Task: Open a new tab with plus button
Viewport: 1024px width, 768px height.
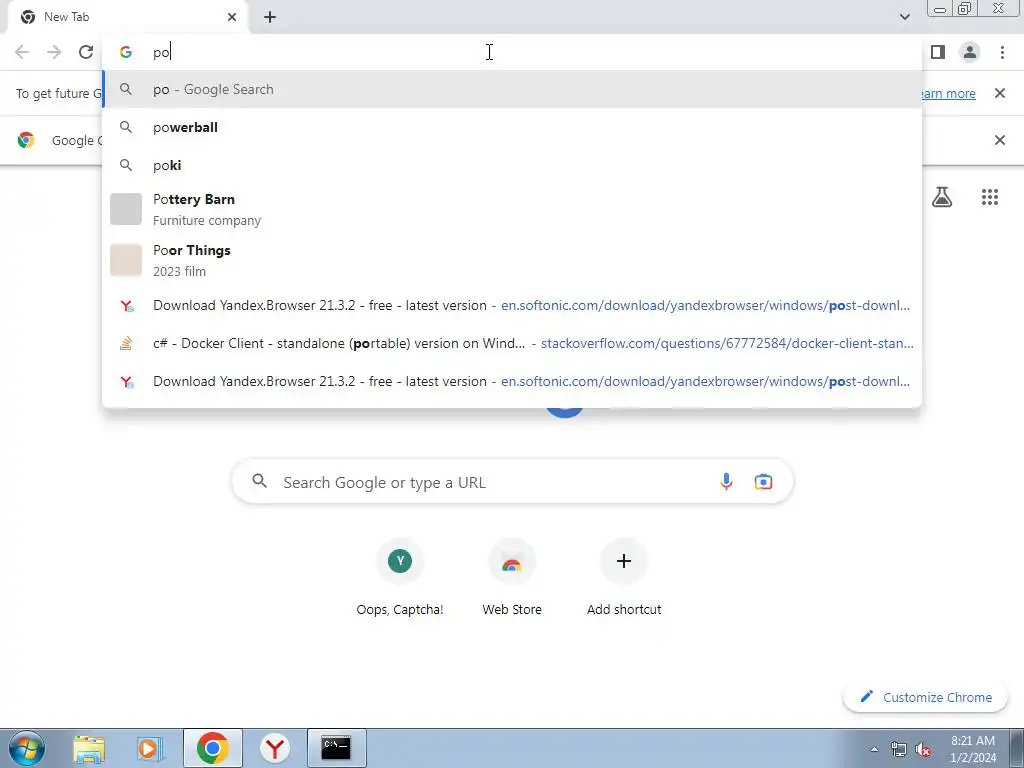Action: 270,17
